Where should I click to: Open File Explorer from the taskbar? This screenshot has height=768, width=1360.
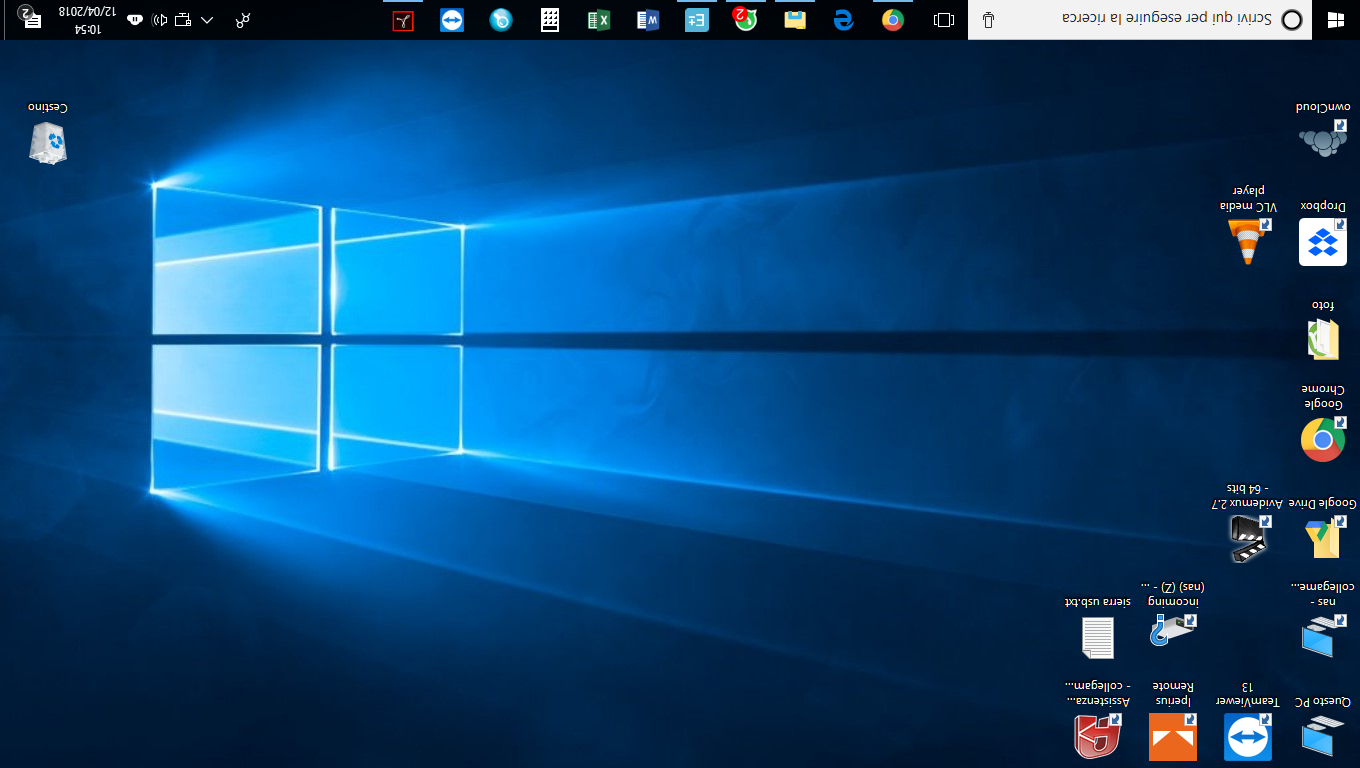pyautogui.click(x=795, y=20)
